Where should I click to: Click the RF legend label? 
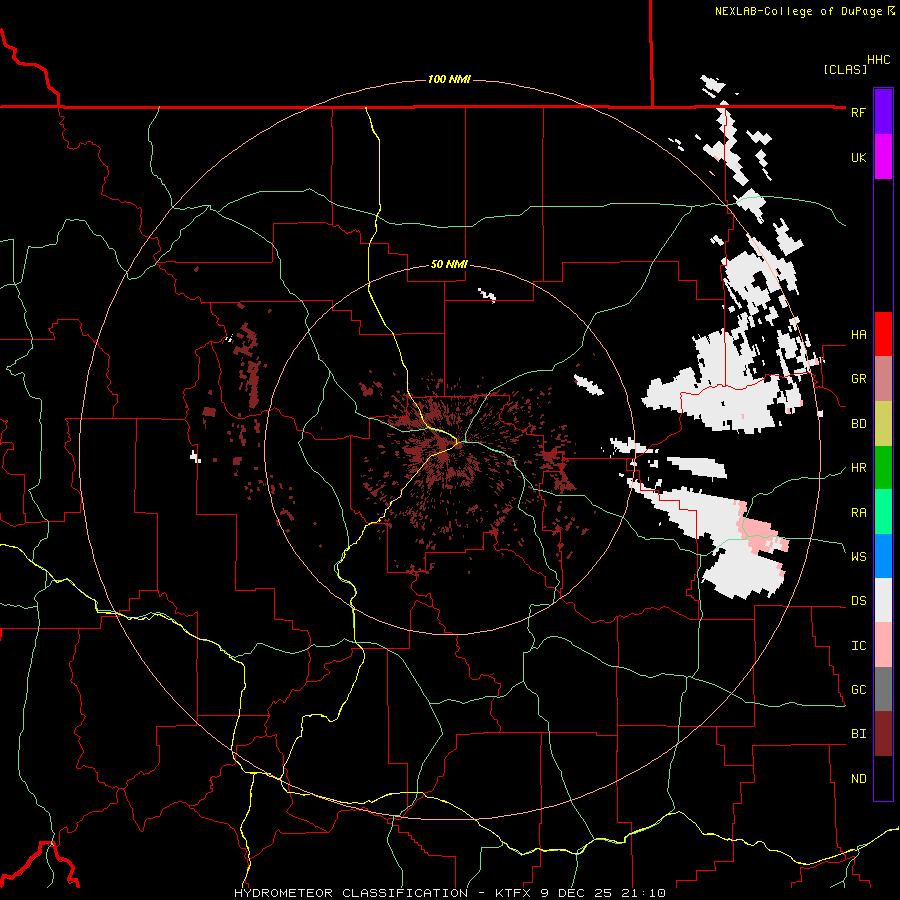coord(858,112)
